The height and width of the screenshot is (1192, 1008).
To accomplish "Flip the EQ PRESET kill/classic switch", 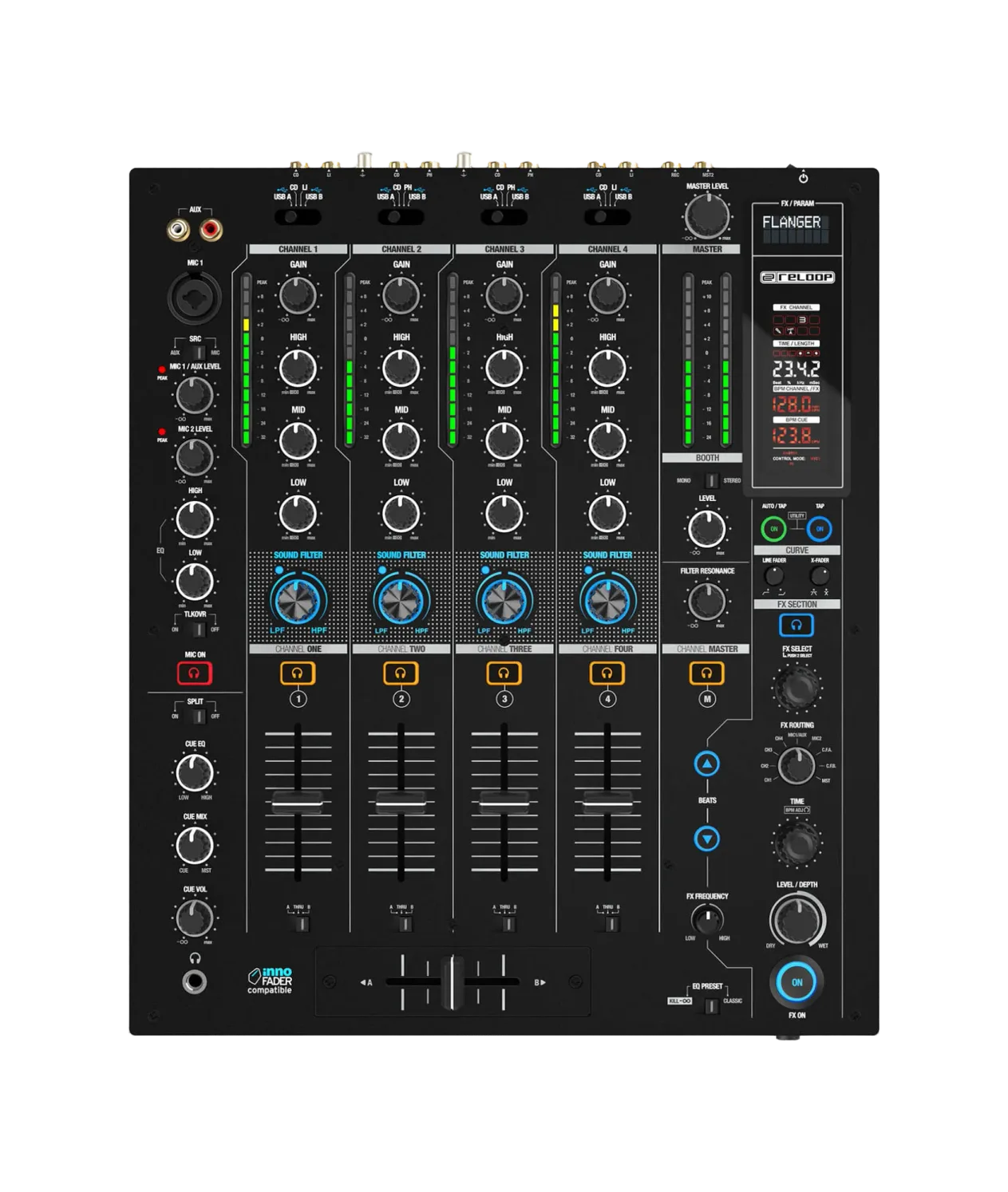I will (710, 1005).
